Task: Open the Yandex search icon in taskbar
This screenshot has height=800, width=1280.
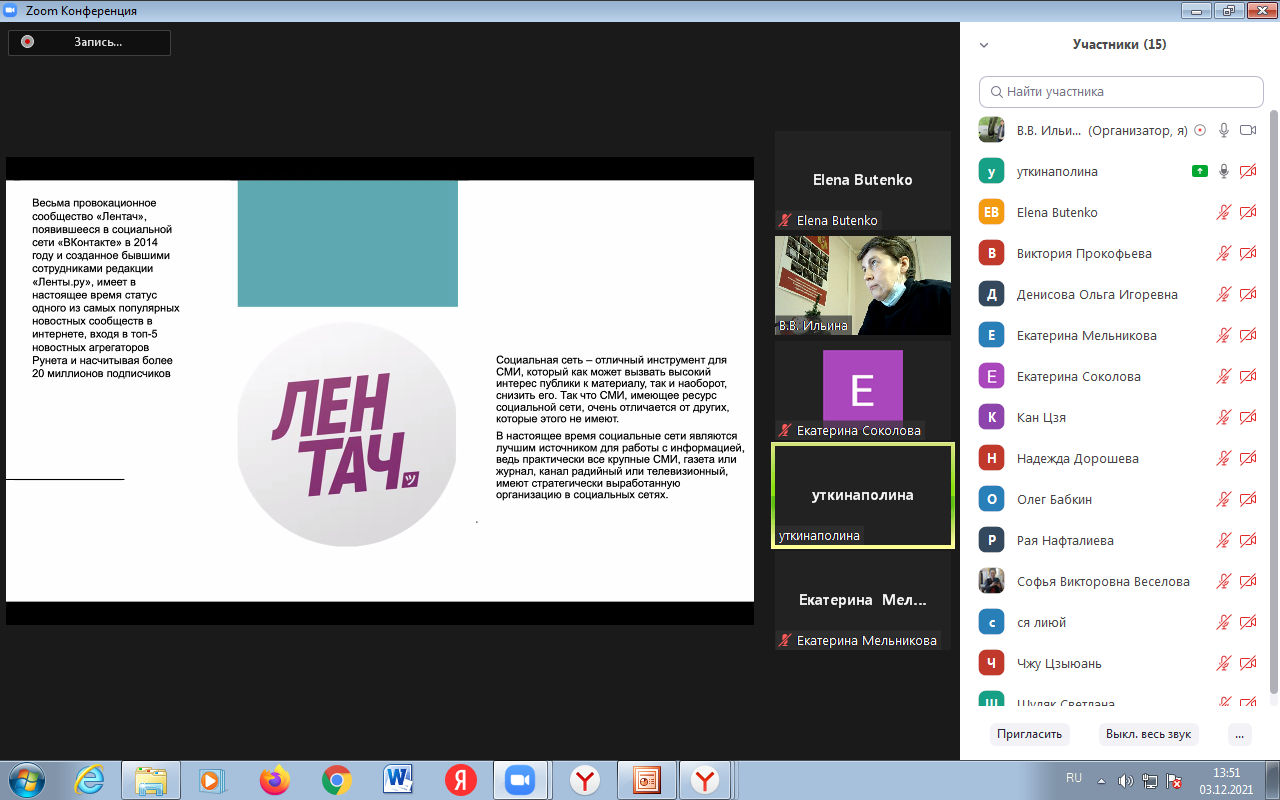Action: [x=460, y=779]
